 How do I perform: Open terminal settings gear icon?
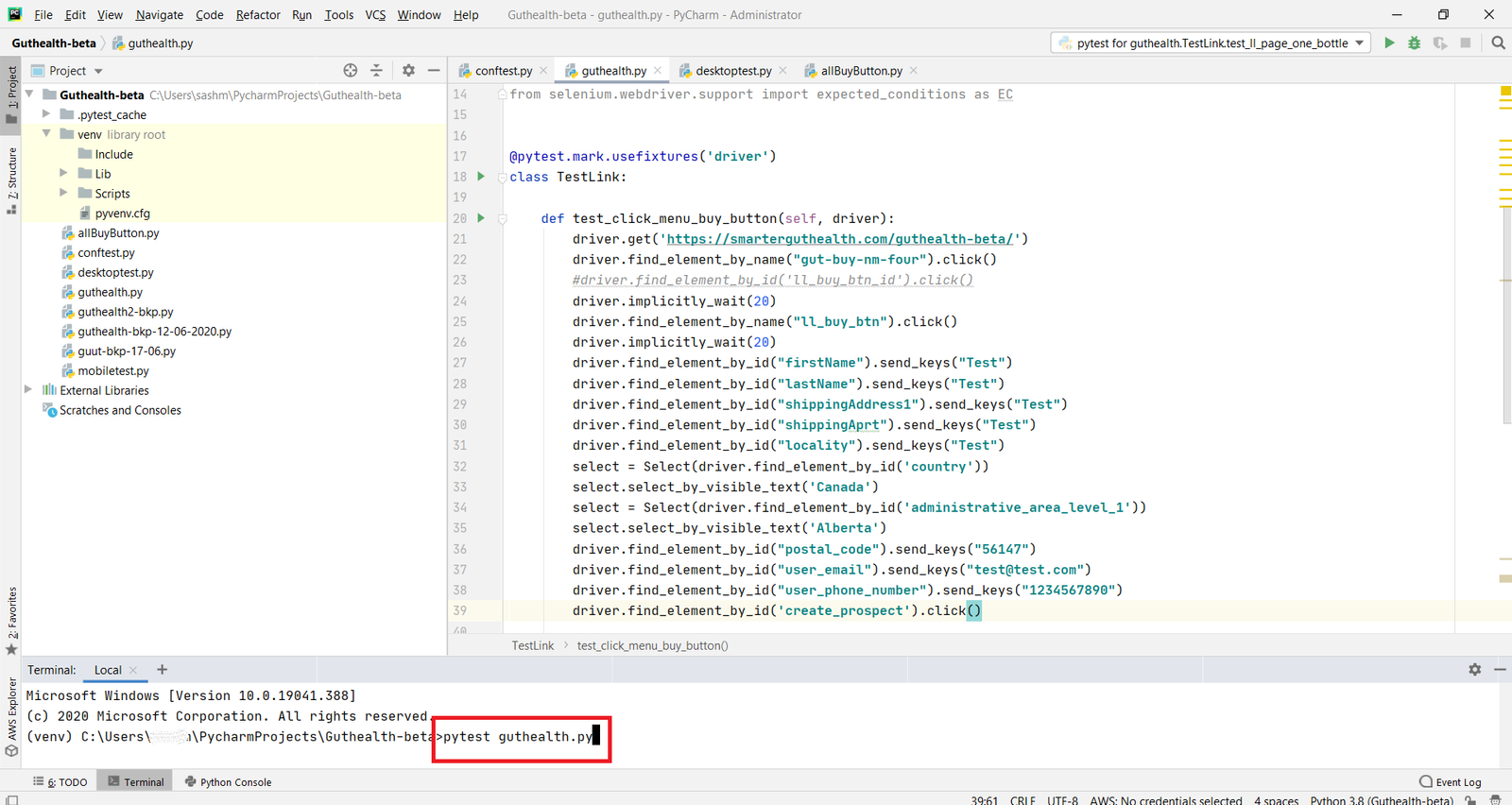pos(1474,669)
